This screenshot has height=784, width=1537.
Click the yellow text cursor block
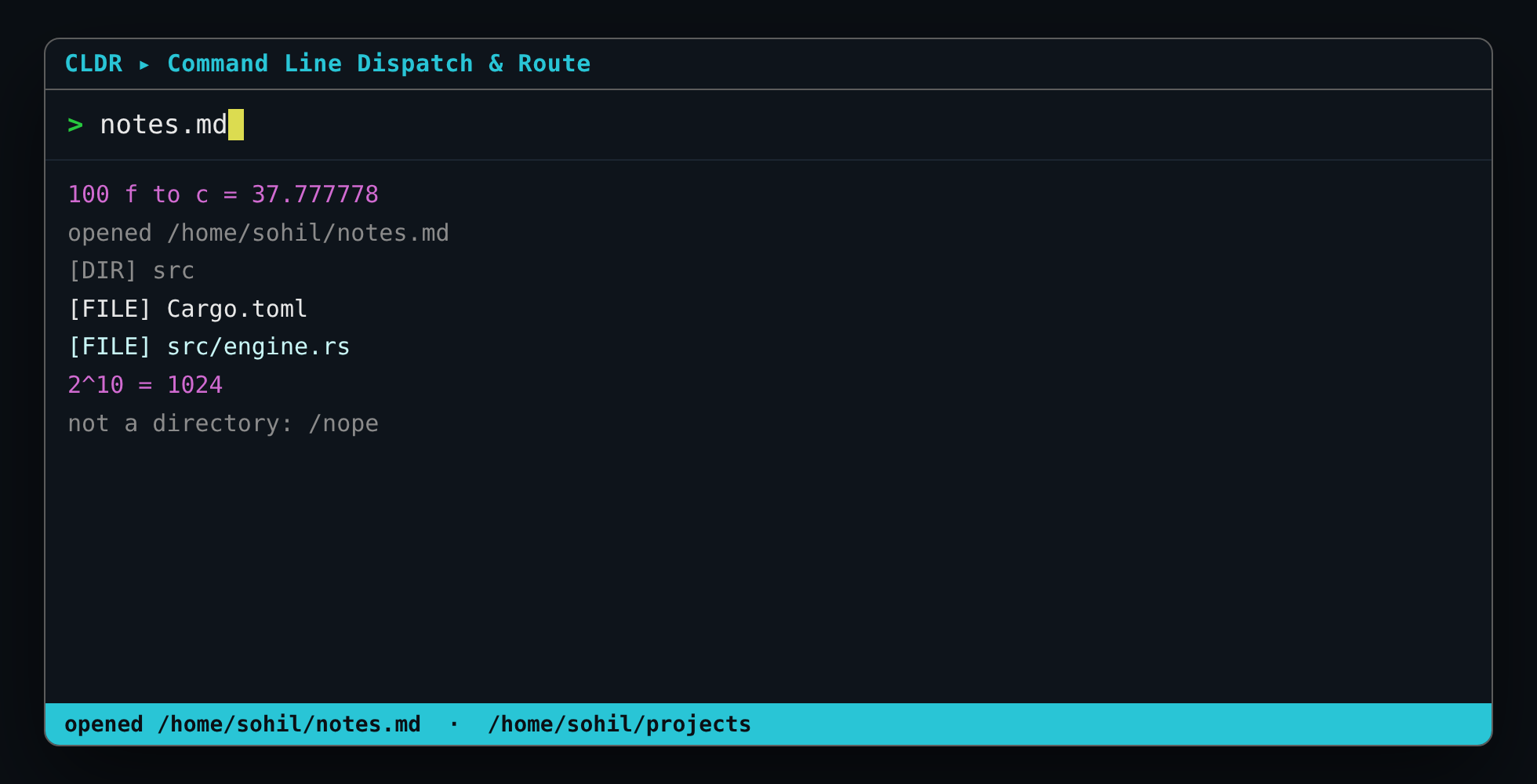236,125
